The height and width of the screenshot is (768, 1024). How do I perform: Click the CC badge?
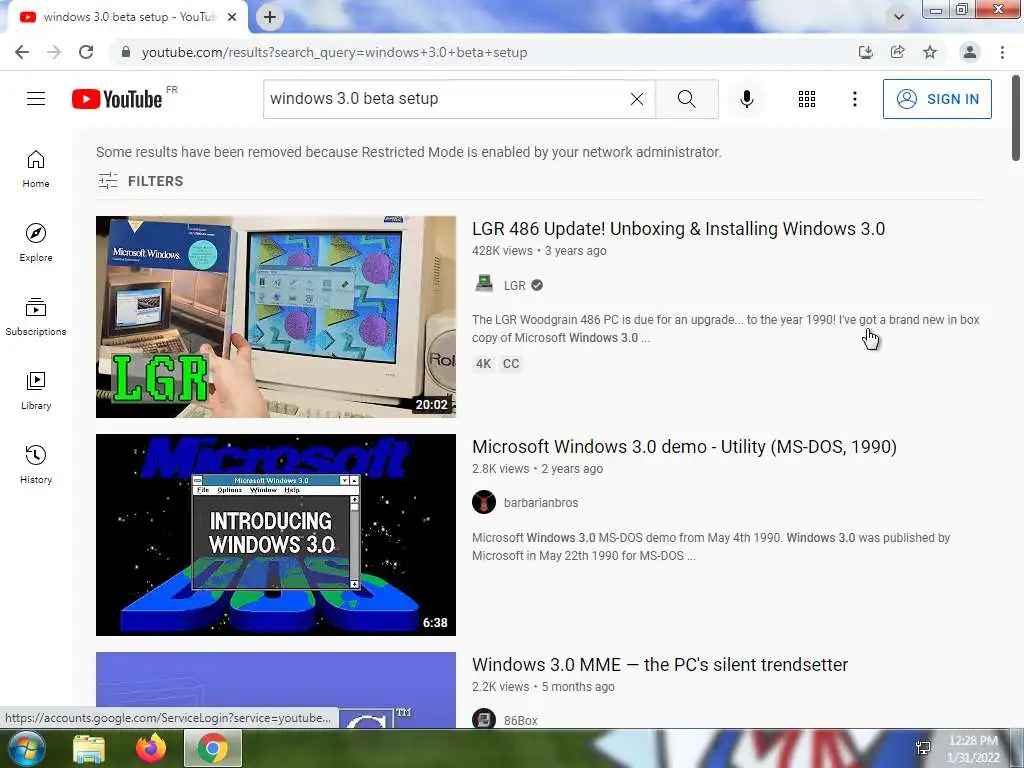click(511, 364)
